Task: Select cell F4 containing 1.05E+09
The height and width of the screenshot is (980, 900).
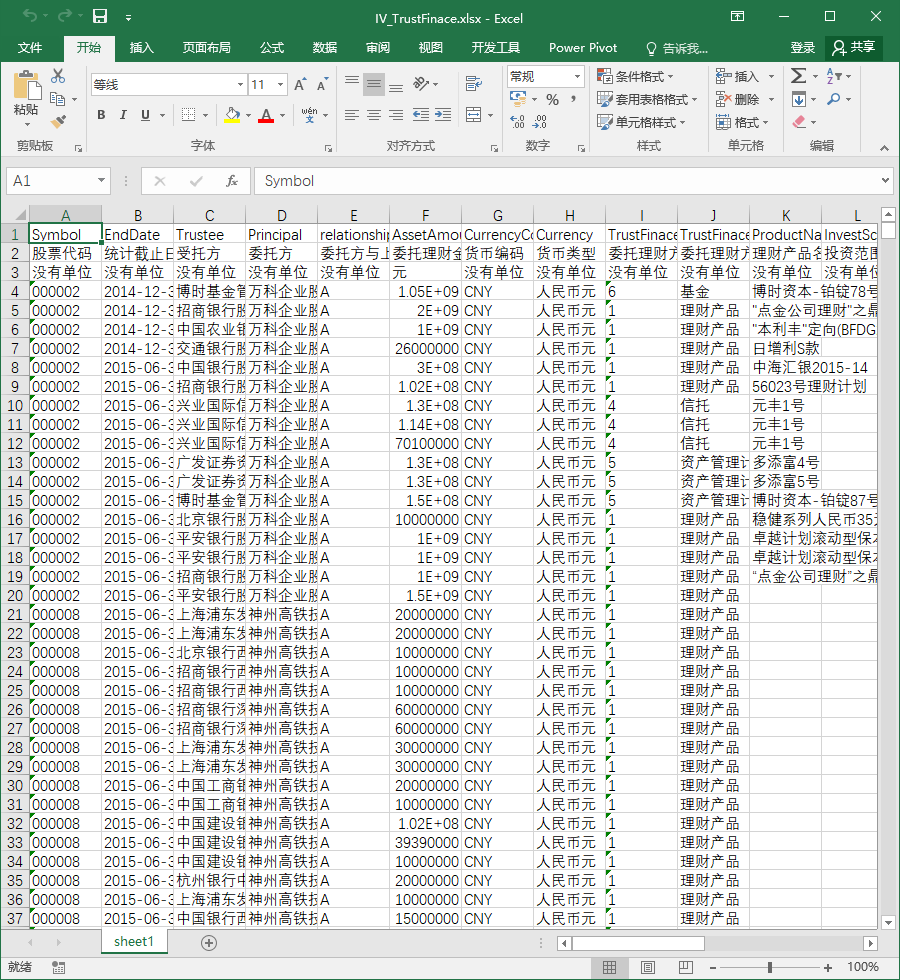Action: [x=425, y=292]
